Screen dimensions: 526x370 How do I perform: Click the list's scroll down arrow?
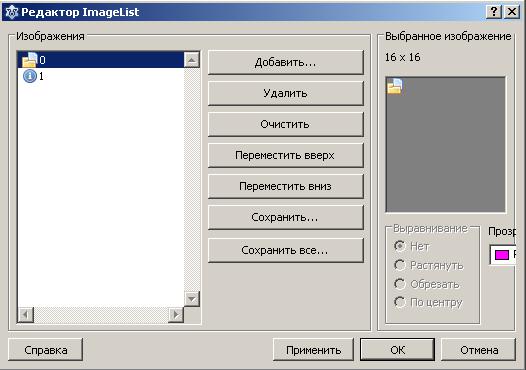coord(192,299)
